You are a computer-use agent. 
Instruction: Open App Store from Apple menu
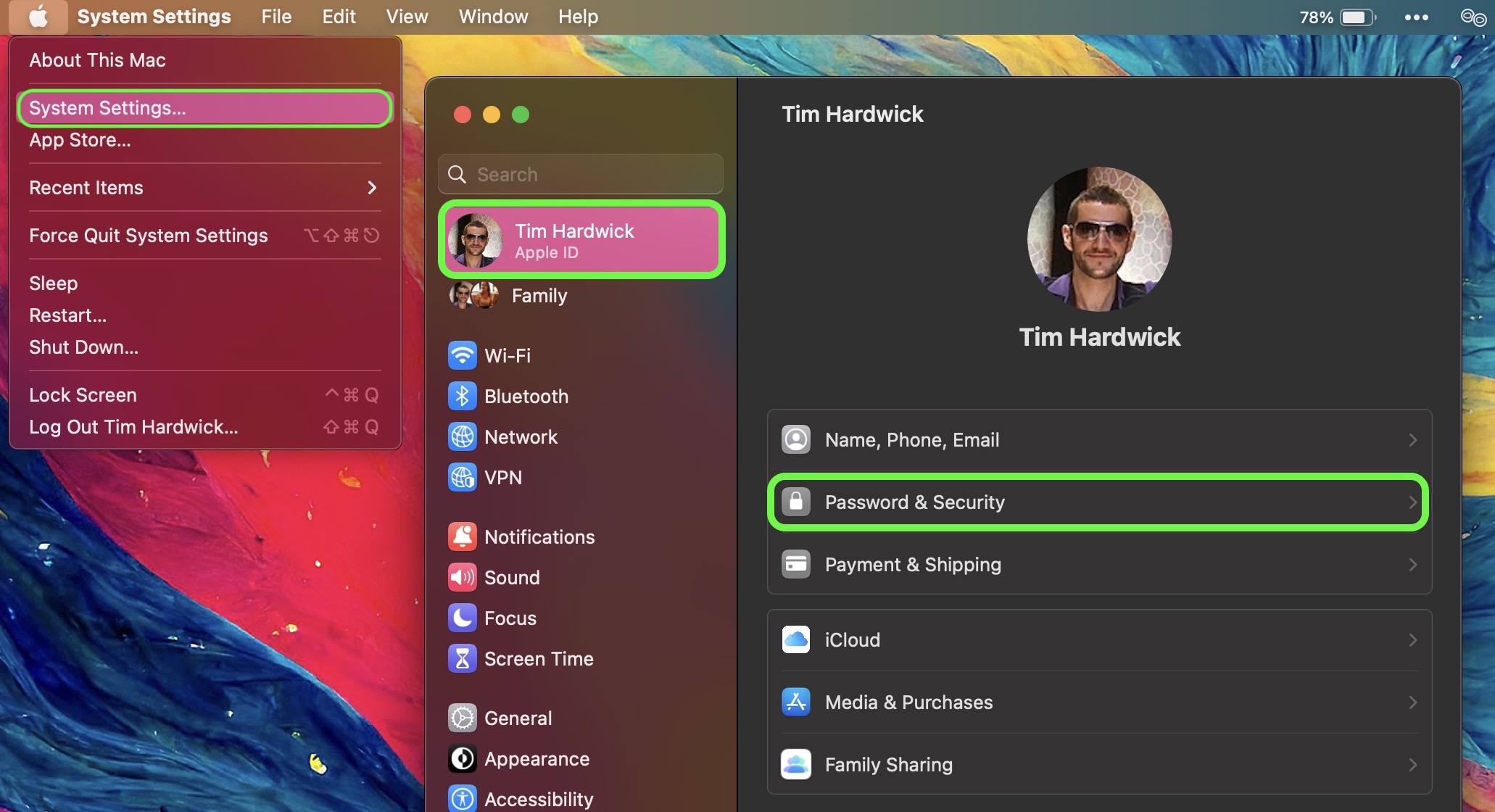coord(80,139)
